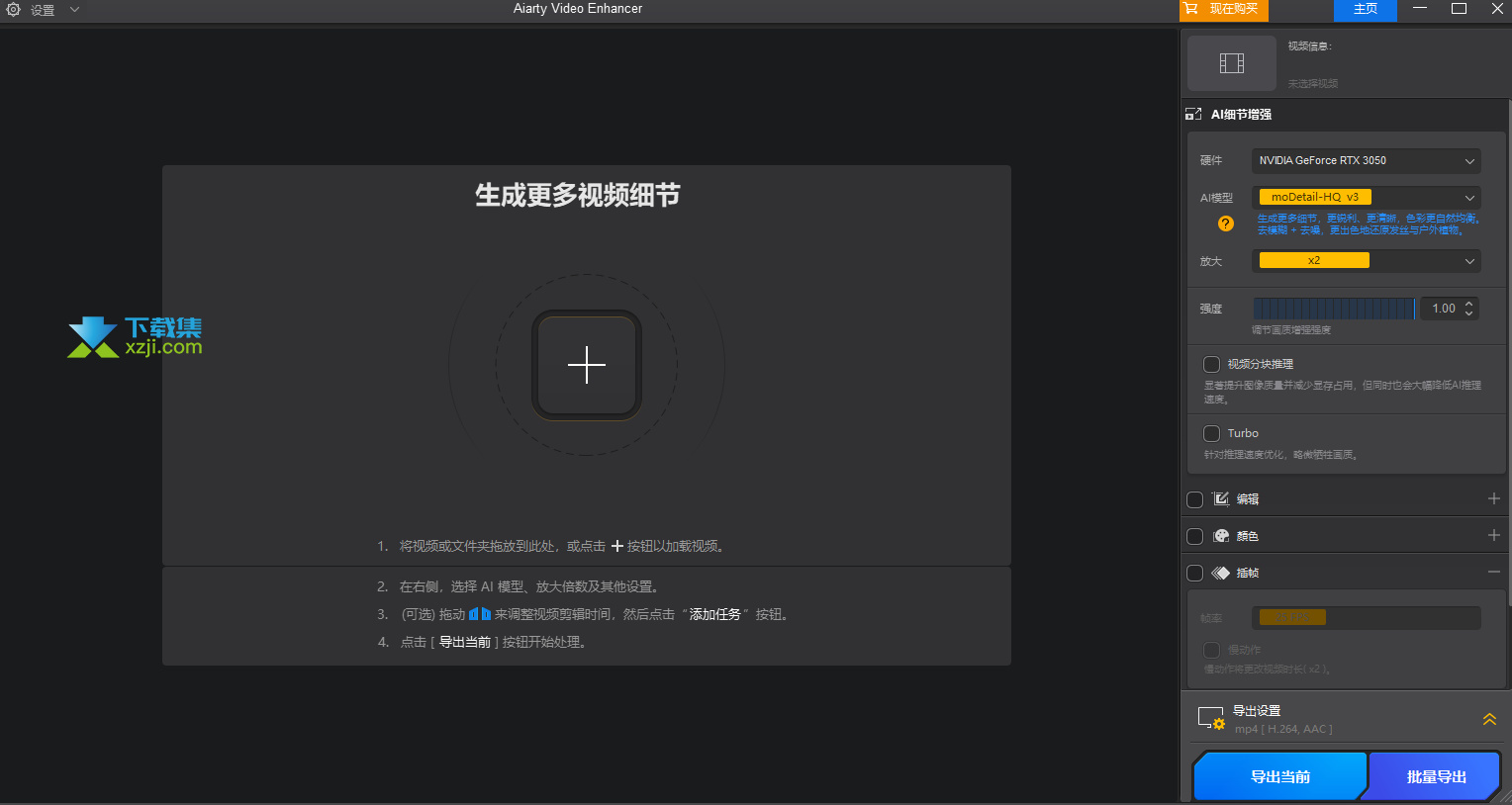1512x805 pixels.
Task: Click the 批量导出 batch export button
Action: click(x=1433, y=775)
